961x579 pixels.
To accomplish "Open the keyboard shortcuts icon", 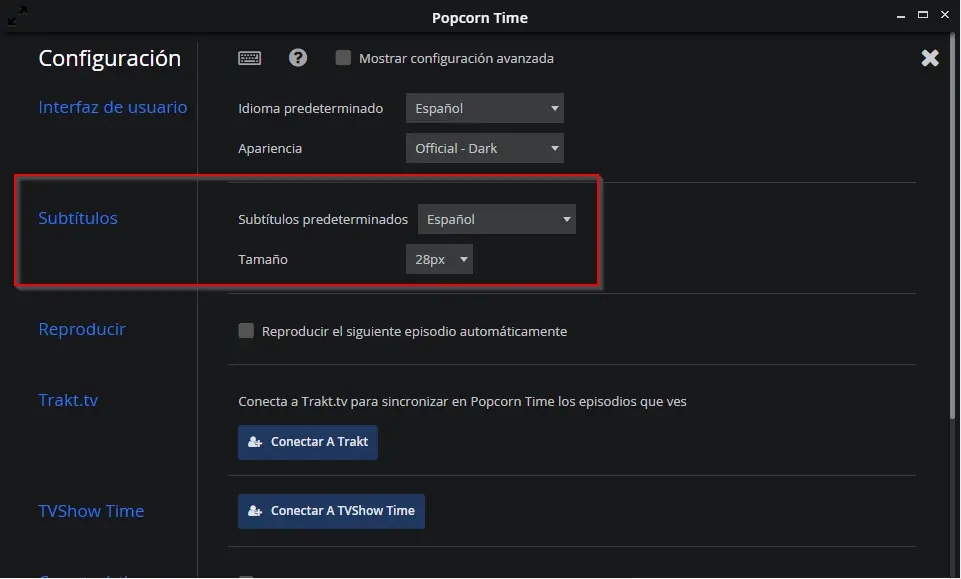I will [x=249, y=58].
